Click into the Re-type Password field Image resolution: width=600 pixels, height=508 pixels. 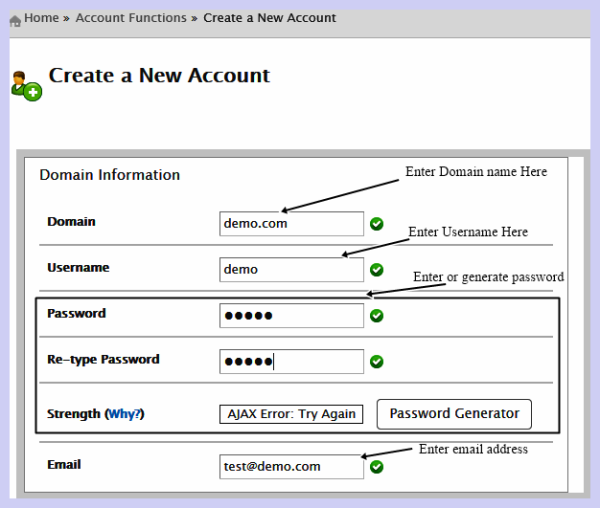[x=292, y=361]
